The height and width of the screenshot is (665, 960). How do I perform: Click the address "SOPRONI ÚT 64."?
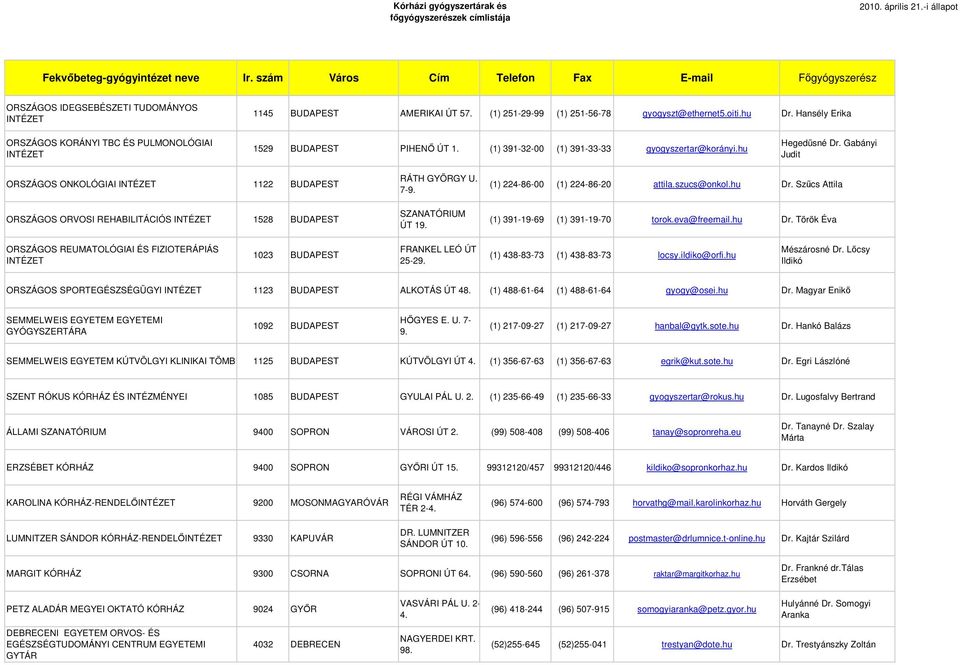click(x=435, y=574)
